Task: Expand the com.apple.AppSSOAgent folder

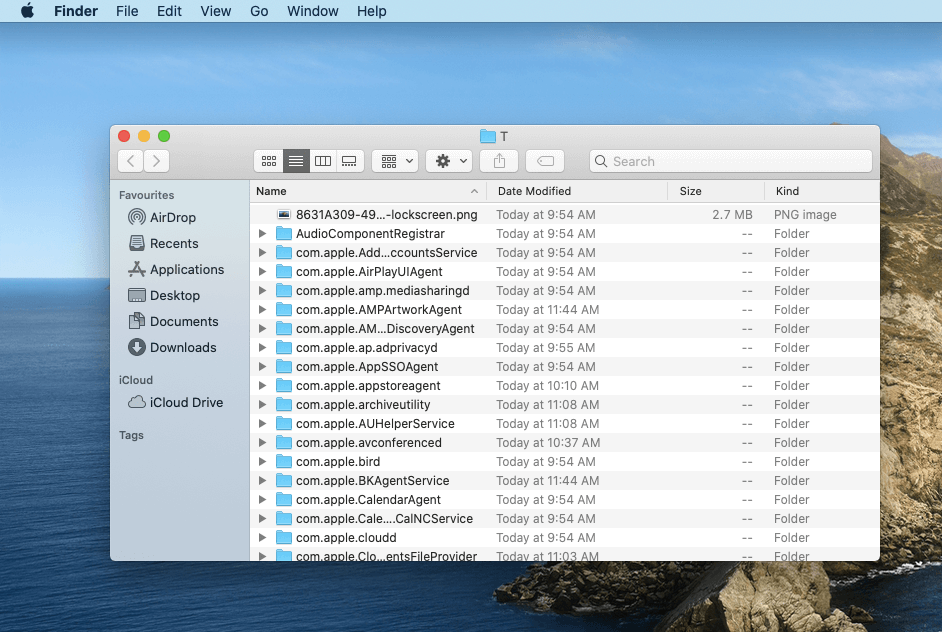Action: point(263,366)
